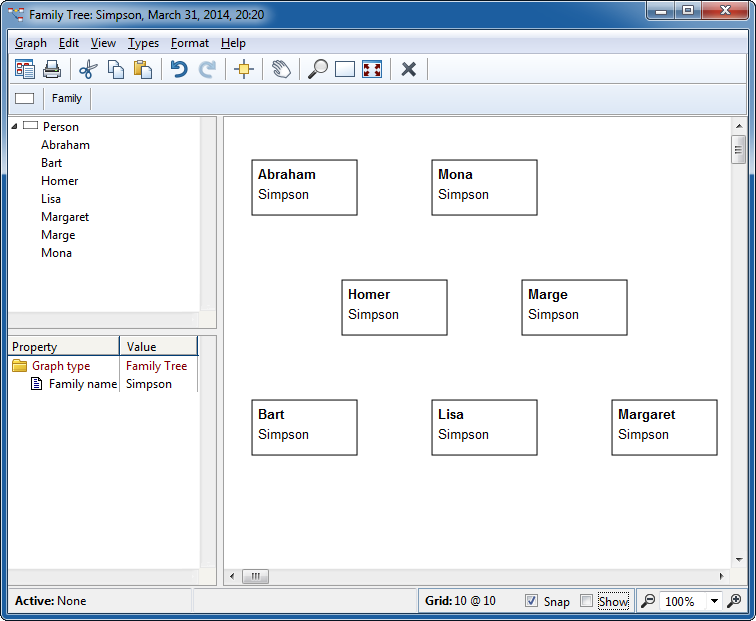Enable the Show grid checkbox

[587, 601]
